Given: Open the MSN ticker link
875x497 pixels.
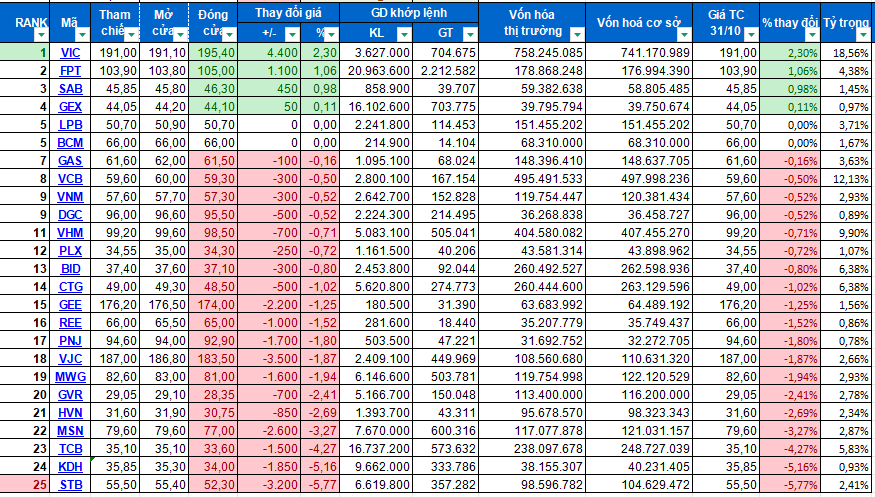Looking at the screenshot, I should [x=70, y=431].
